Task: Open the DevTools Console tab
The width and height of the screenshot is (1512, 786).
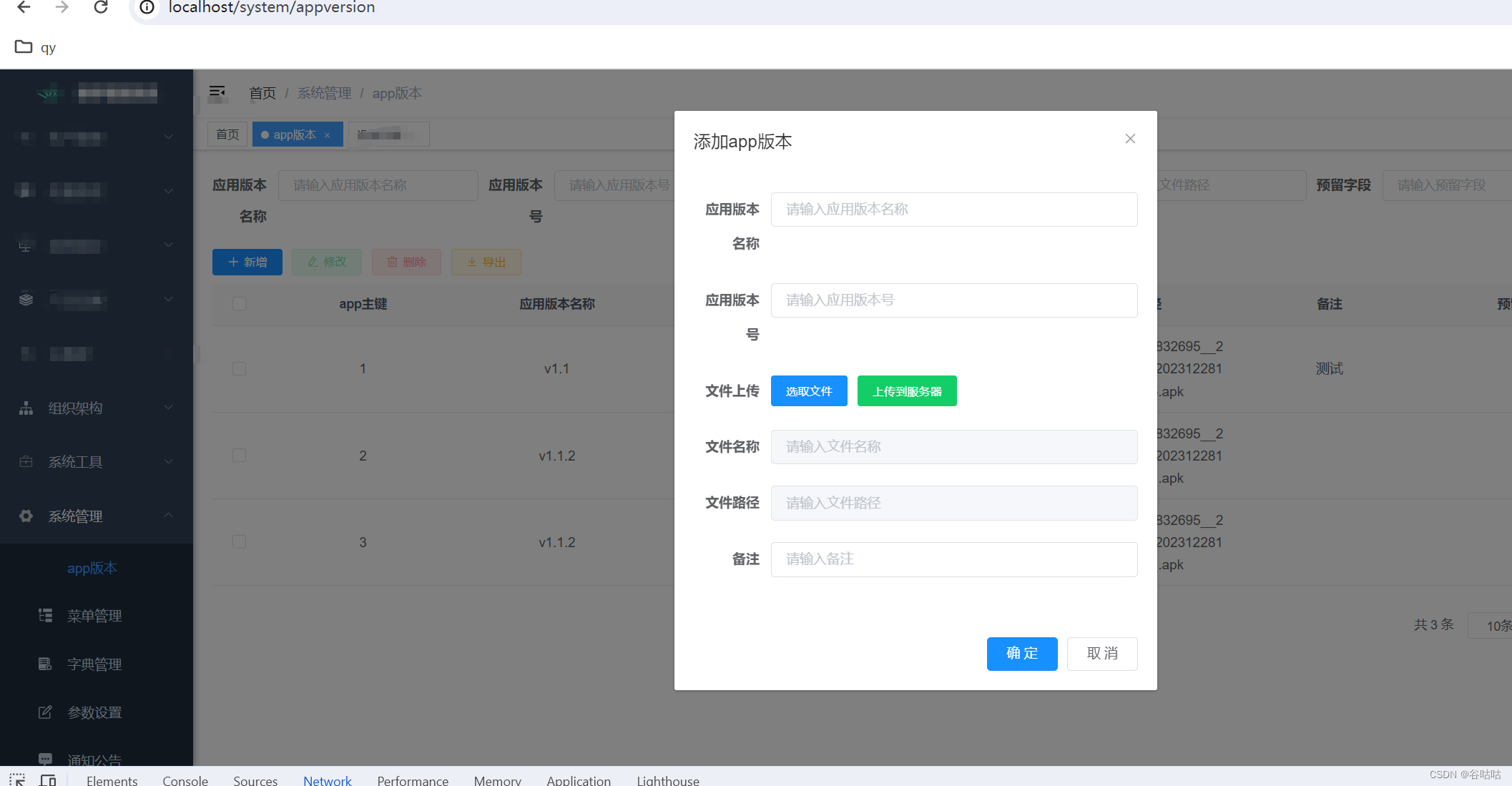Action: (185, 780)
